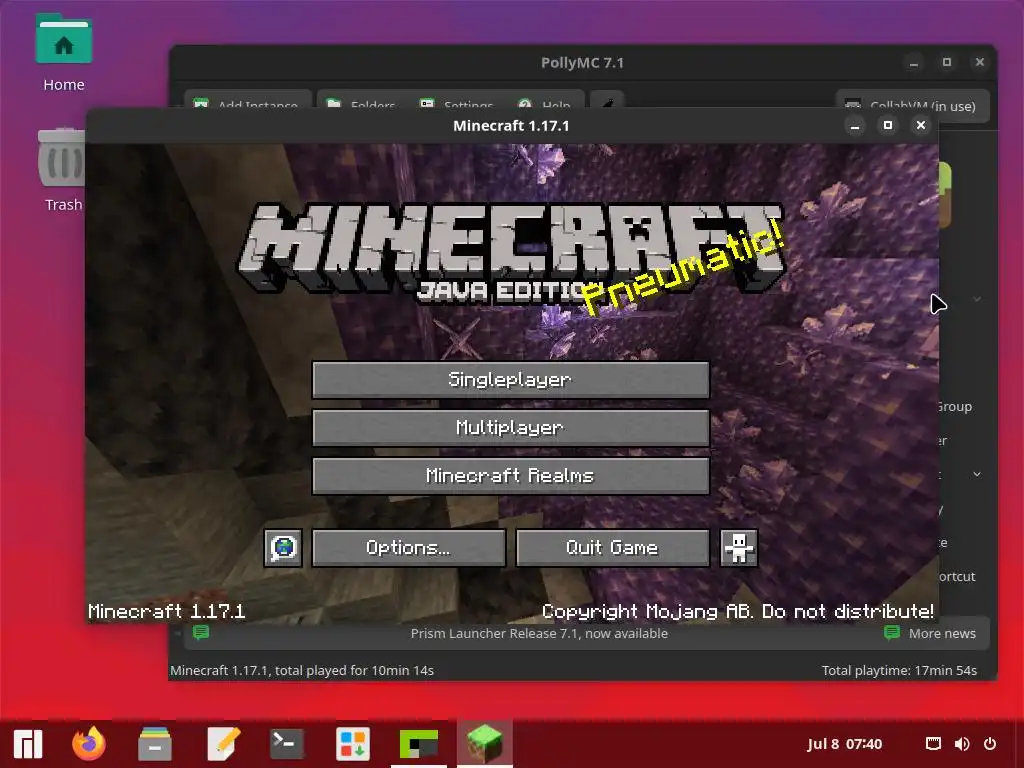Image resolution: width=1024 pixels, height=768 pixels.
Task: Open the Options menu
Action: pos(408,547)
